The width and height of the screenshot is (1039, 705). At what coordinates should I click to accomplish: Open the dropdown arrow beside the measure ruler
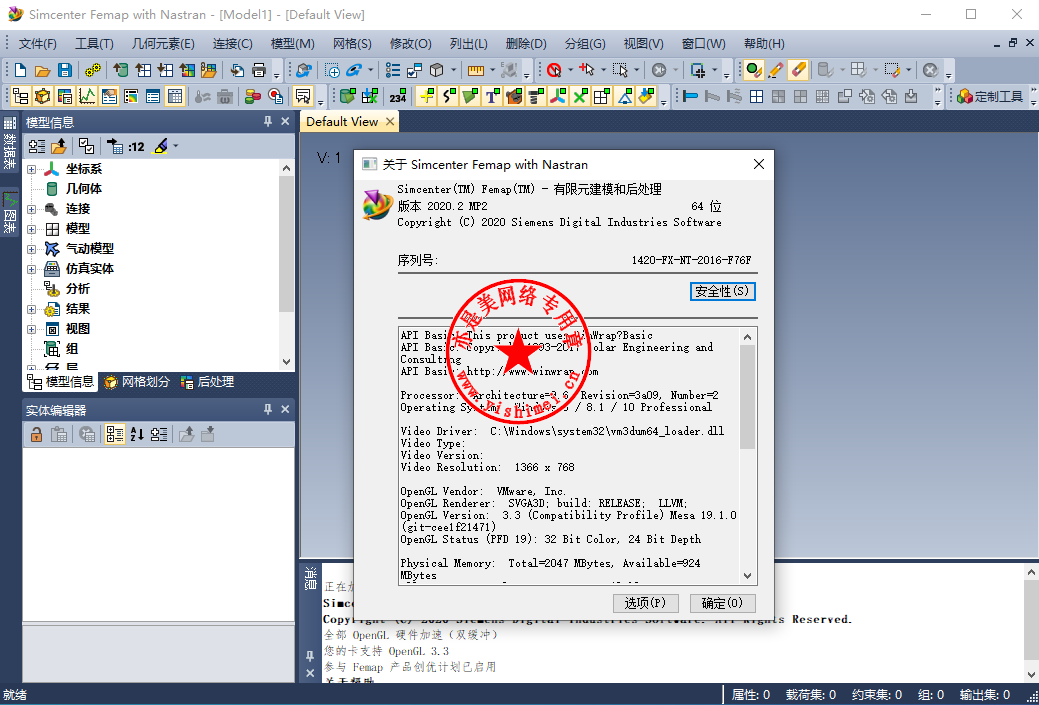pyautogui.click(x=492, y=70)
